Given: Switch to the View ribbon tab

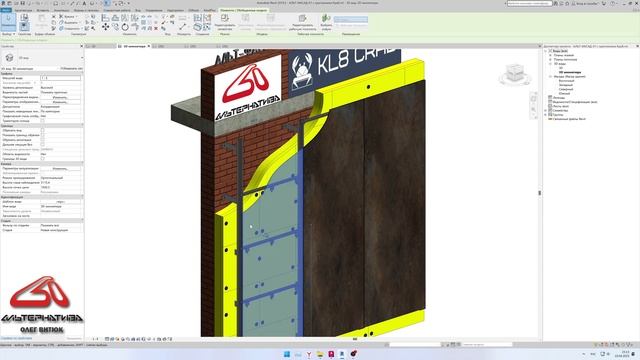Looking at the screenshot, I should [x=138, y=10].
